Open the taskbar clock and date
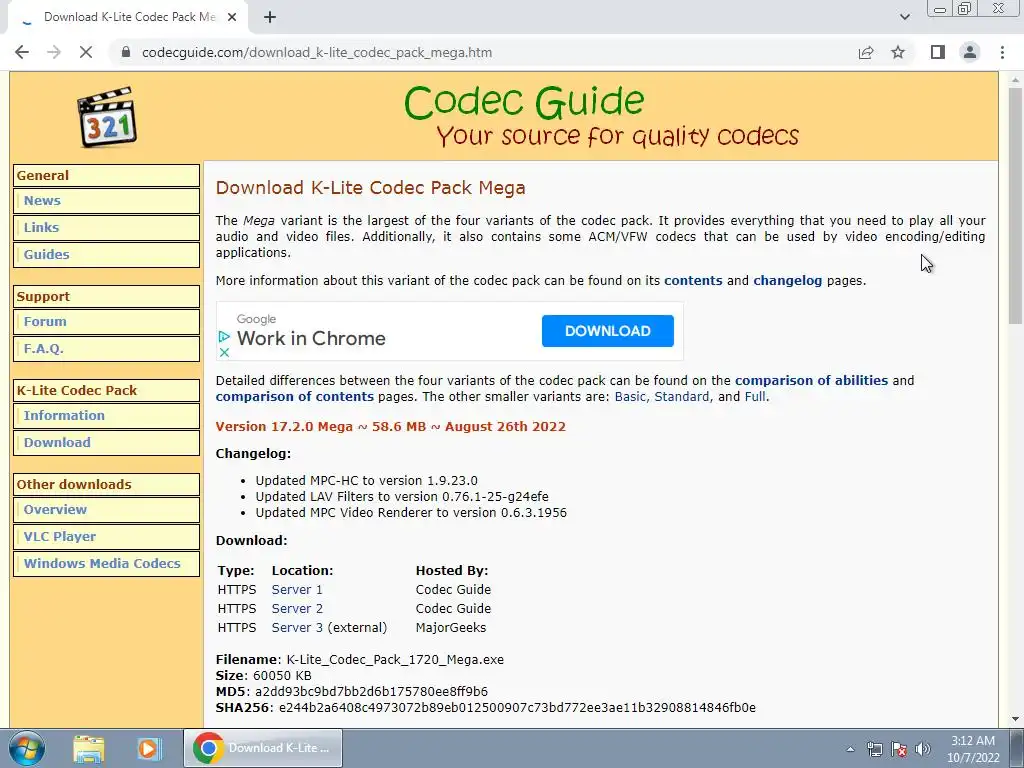The image size is (1024, 768). [973, 749]
